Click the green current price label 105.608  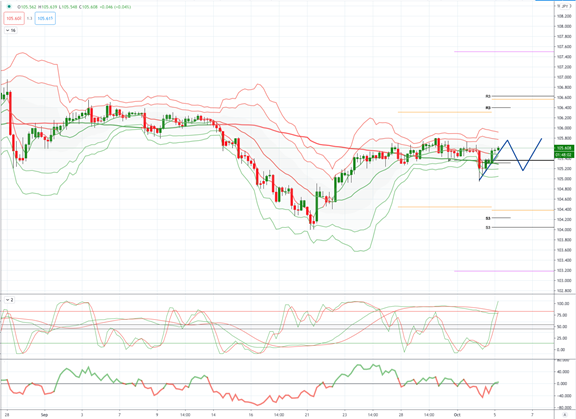pyautogui.click(x=564, y=148)
